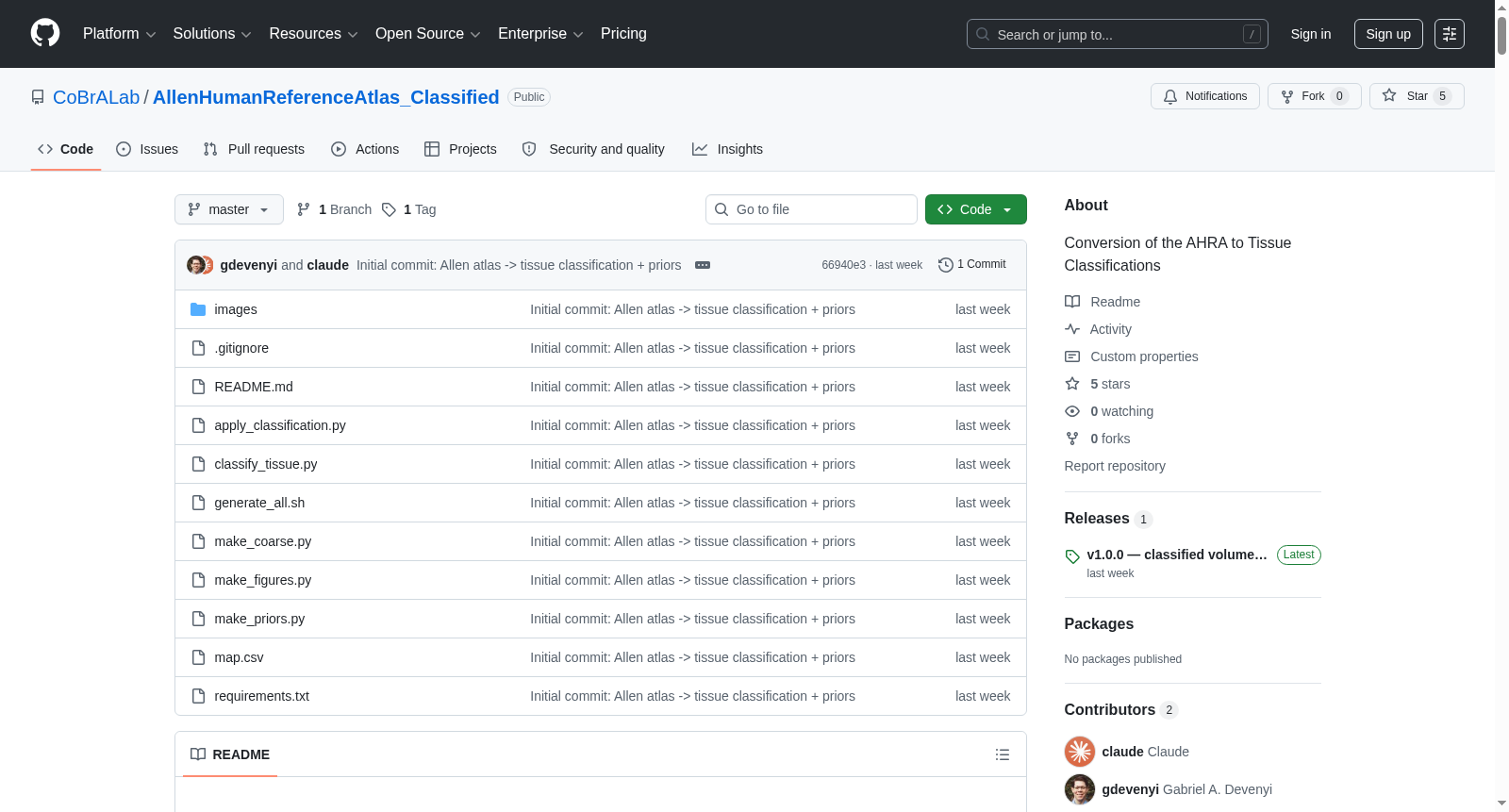Expand the Solutions menu

click(212, 34)
